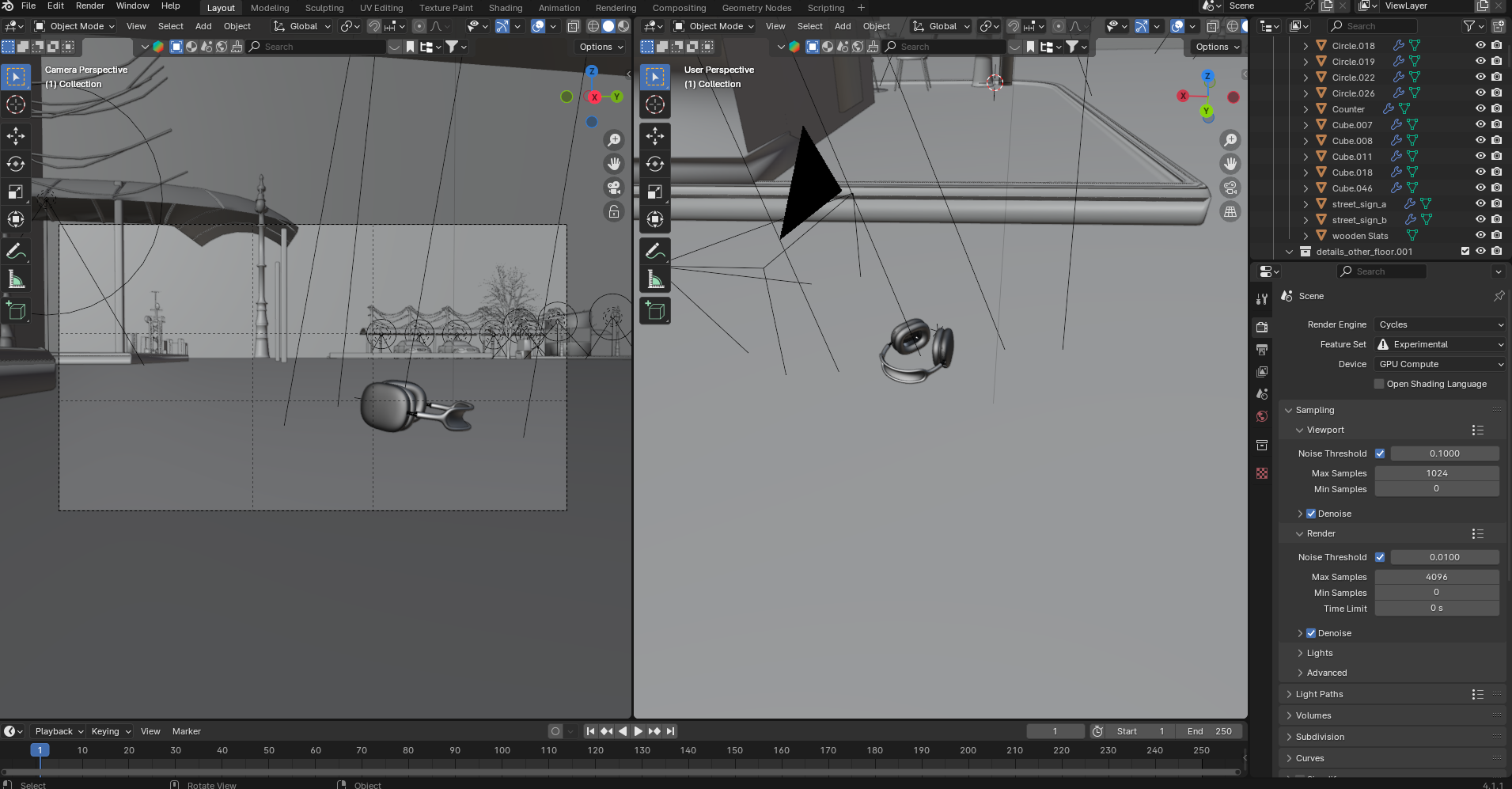
Task: Open the Device dropdown showing GPU Compute
Action: point(1439,364)
